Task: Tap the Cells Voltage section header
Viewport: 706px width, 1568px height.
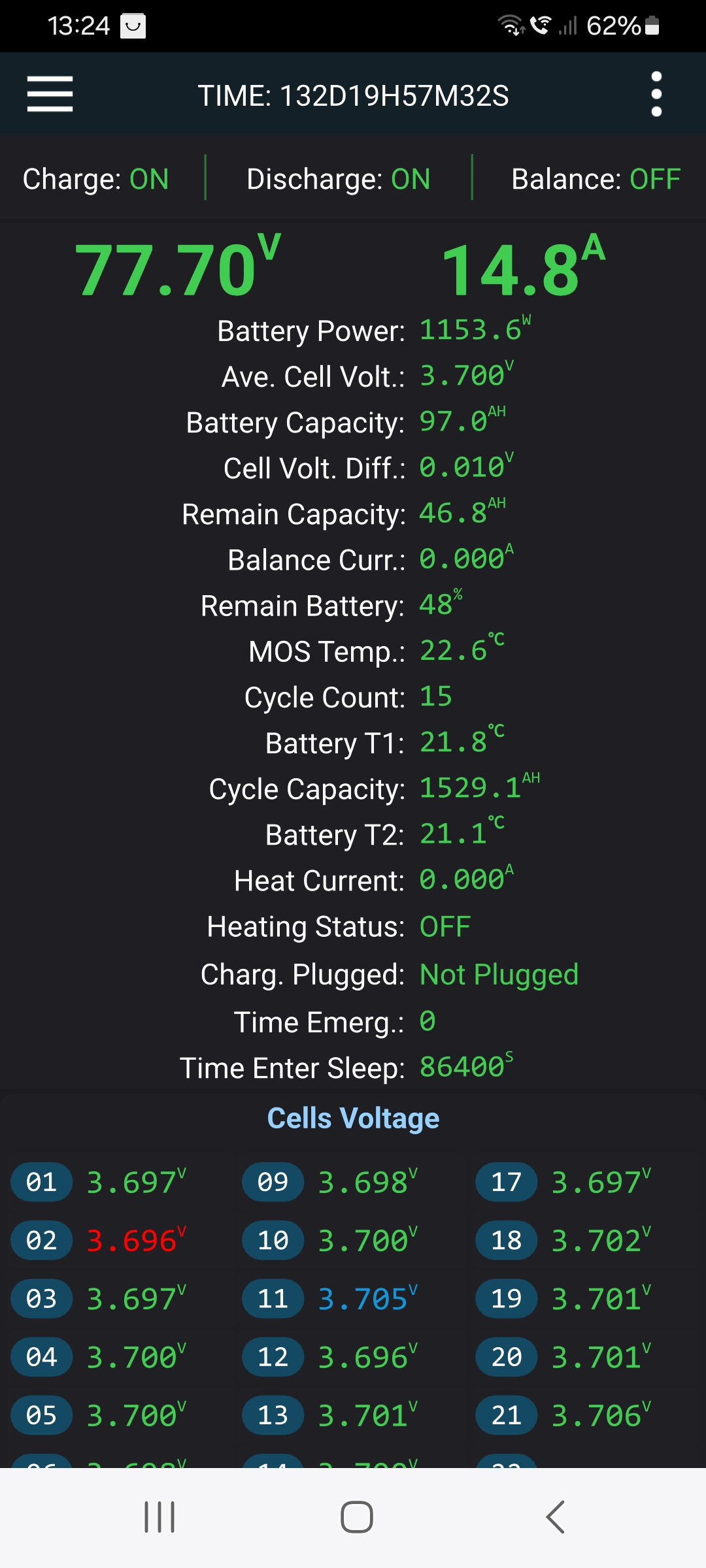Action: pos(353,1119)
